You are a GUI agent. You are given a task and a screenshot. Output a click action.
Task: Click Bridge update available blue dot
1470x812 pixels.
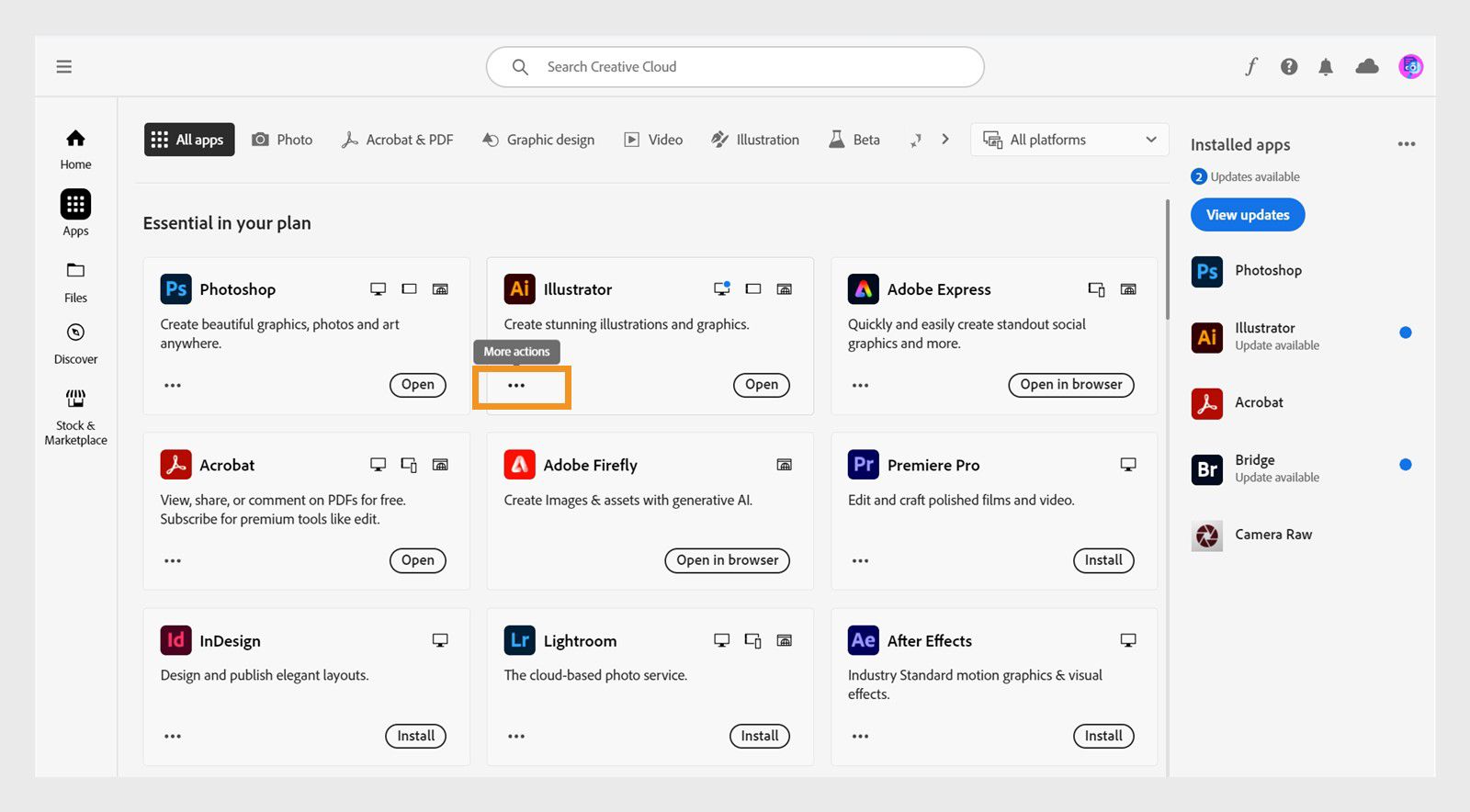coord(1405,465)
